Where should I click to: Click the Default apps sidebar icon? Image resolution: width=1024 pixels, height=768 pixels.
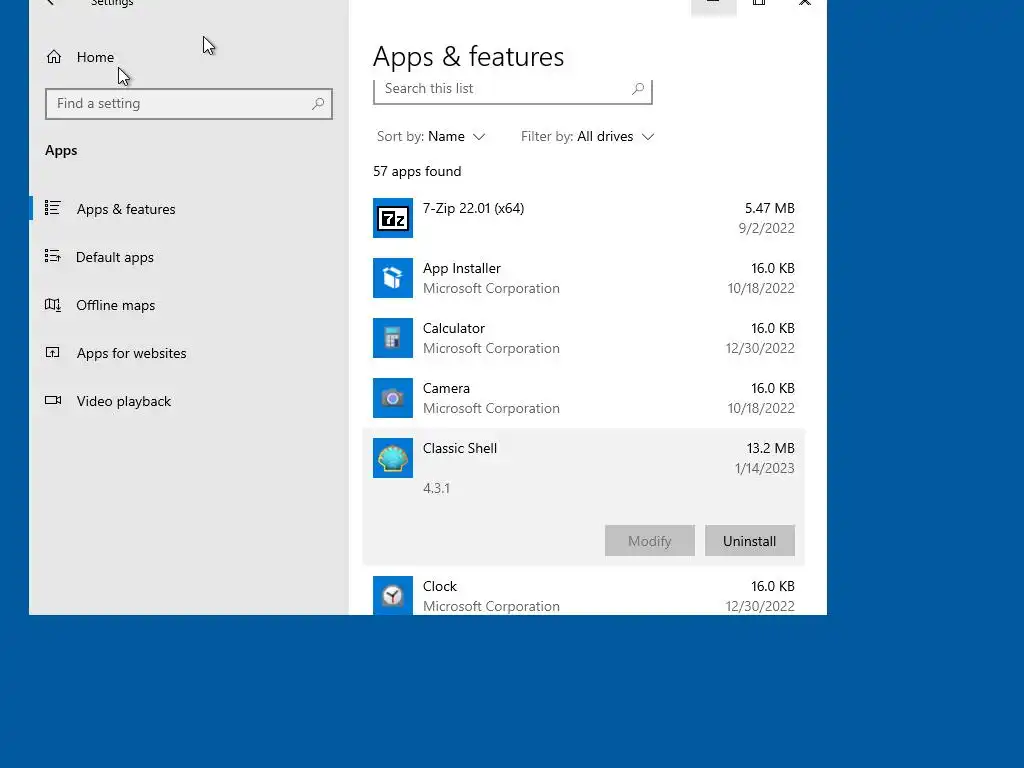(52, 256)
